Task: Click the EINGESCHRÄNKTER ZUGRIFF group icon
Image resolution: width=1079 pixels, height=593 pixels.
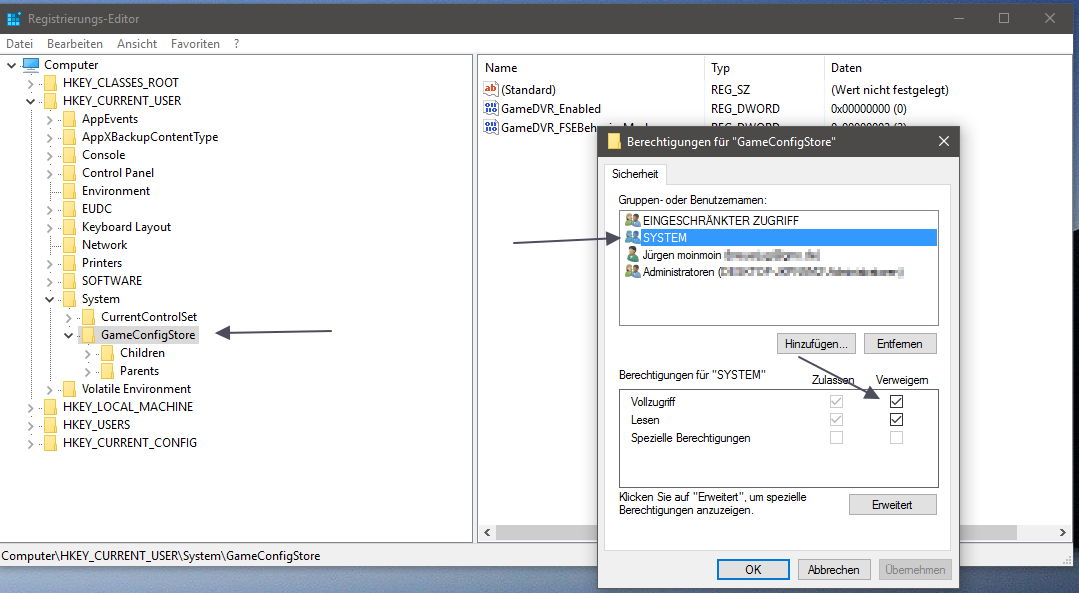Action: click(632, 220)
